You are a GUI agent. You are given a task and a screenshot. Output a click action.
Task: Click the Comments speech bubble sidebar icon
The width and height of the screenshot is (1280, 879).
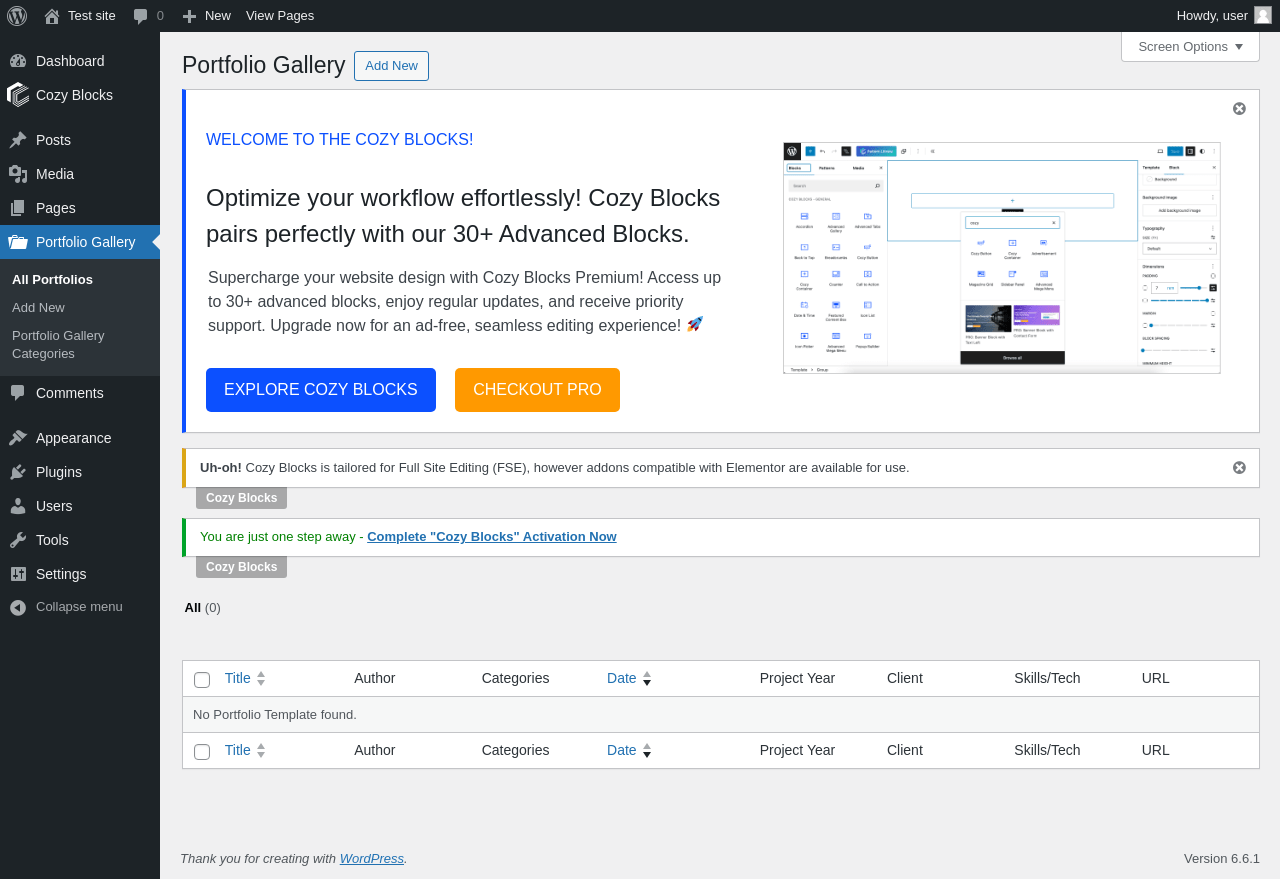pos(18,393)
